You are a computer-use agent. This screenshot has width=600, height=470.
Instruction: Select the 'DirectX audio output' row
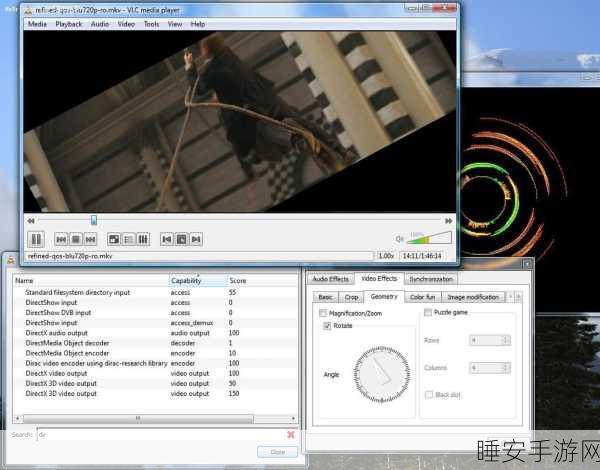[155, 333]
